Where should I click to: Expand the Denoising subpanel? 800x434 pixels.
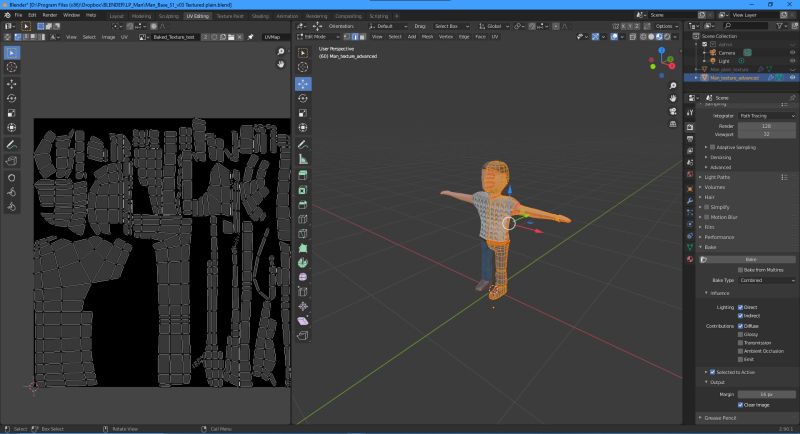tap(720, 157)
